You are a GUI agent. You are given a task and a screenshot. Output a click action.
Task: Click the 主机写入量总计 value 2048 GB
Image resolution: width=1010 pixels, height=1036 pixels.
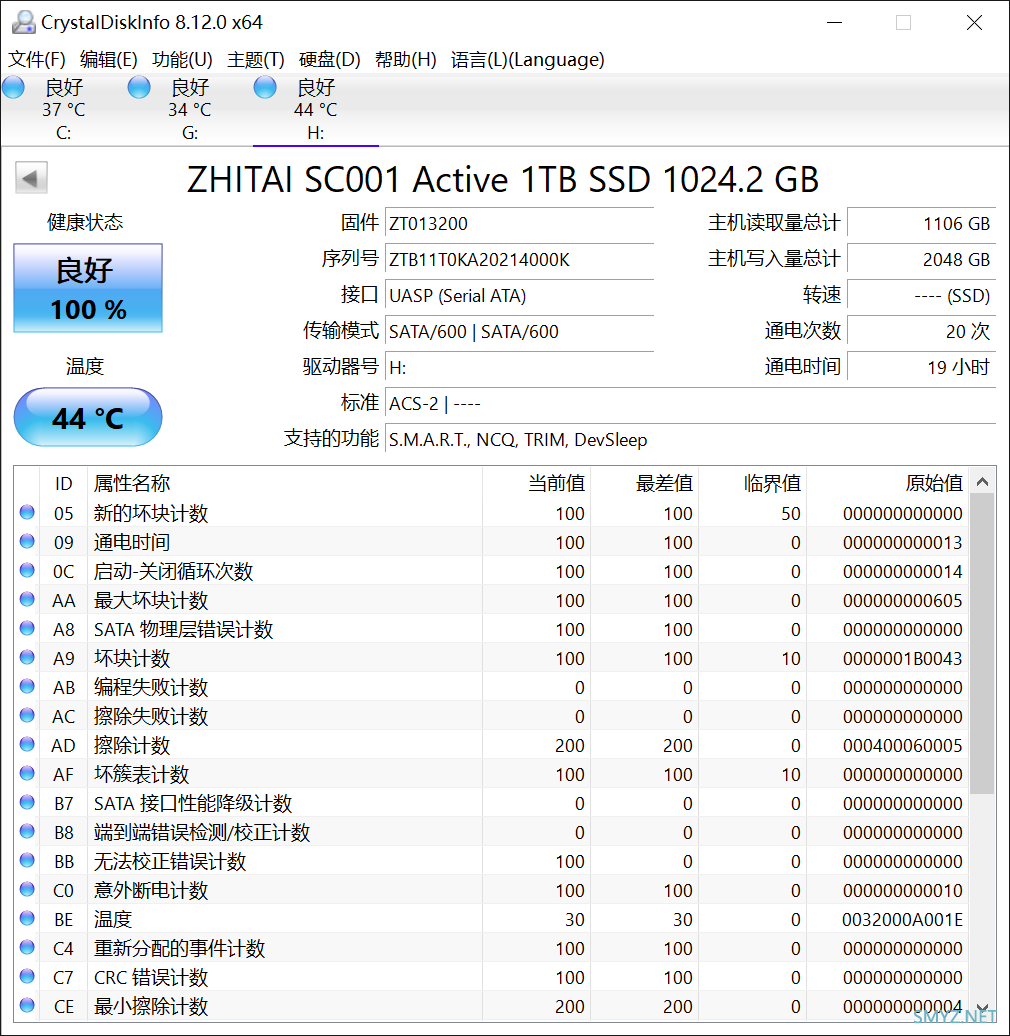[922, 260]
